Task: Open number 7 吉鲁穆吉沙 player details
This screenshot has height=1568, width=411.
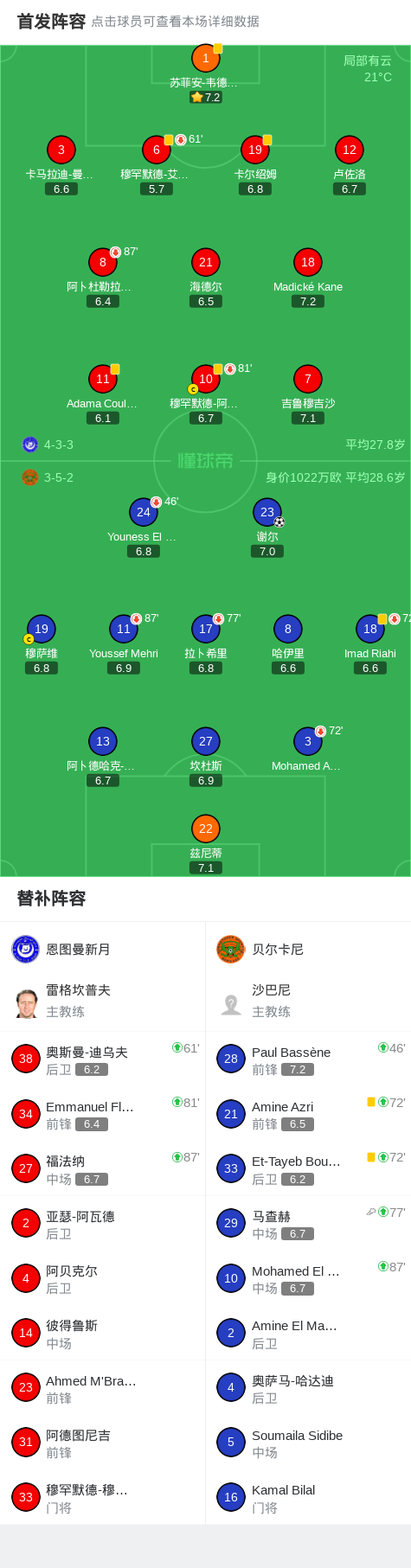Action: (x=308, y=379)
